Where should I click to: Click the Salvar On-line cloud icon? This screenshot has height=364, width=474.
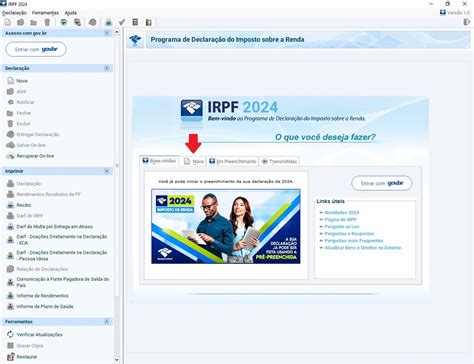11,145
